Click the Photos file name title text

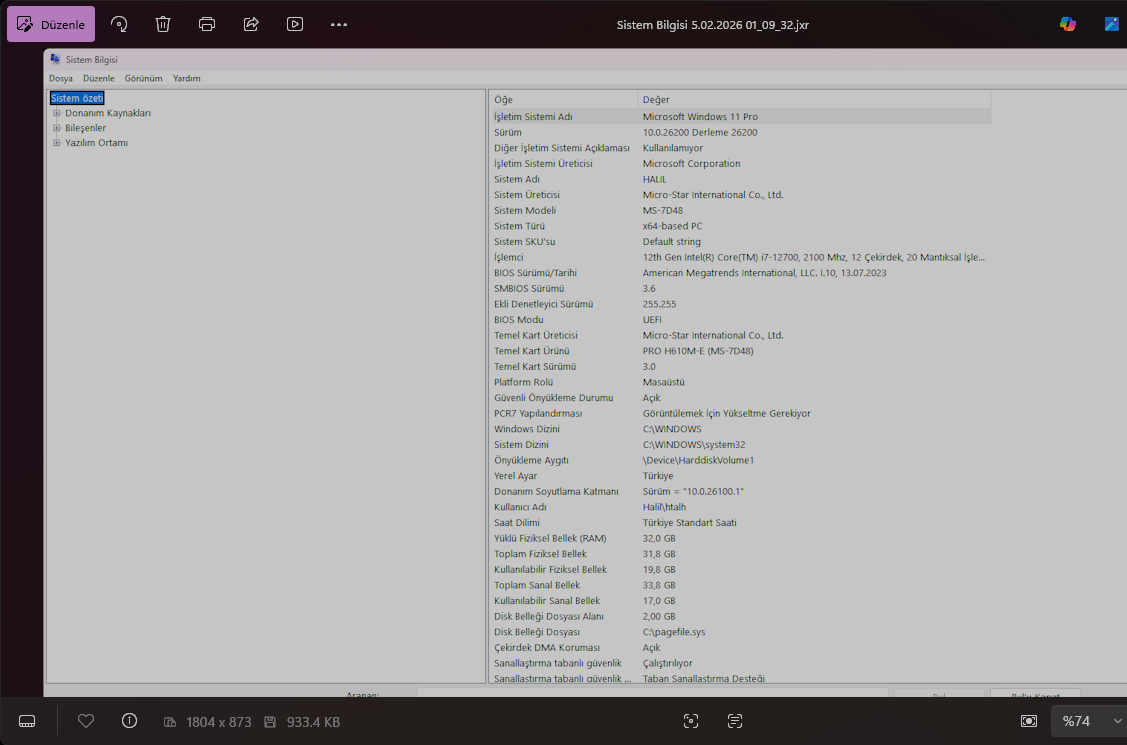(713, 24)
